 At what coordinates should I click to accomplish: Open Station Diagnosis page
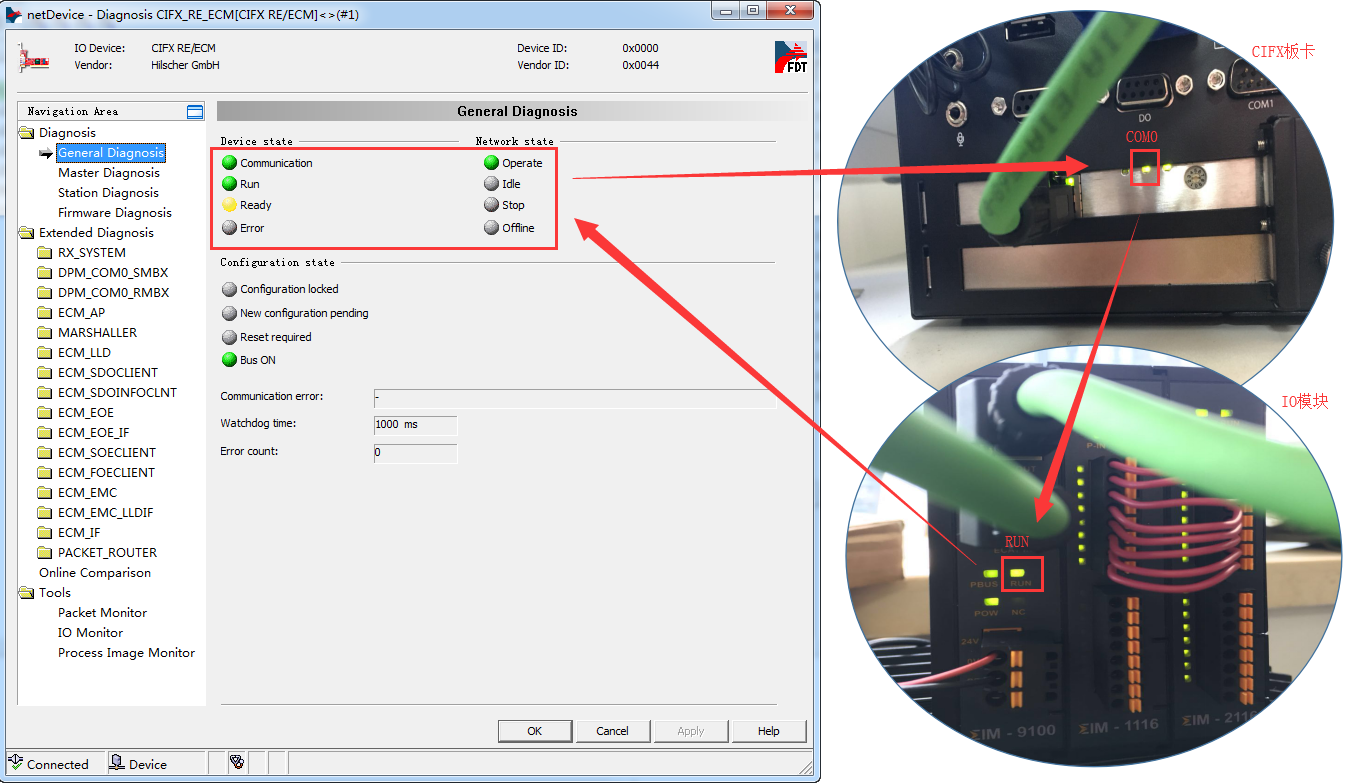[x=108, y=193]
